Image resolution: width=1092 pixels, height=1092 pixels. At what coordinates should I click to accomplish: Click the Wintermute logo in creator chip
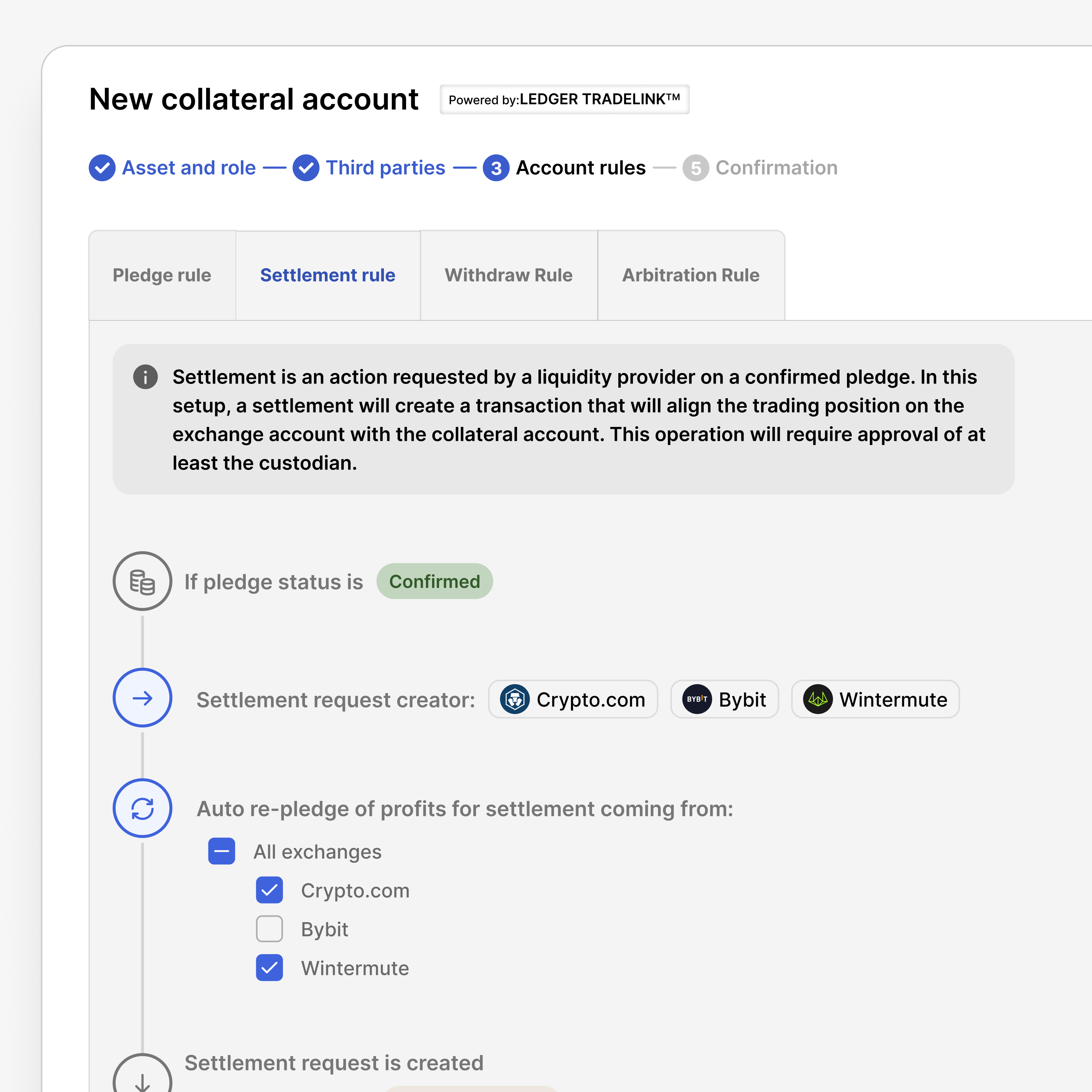818,699
